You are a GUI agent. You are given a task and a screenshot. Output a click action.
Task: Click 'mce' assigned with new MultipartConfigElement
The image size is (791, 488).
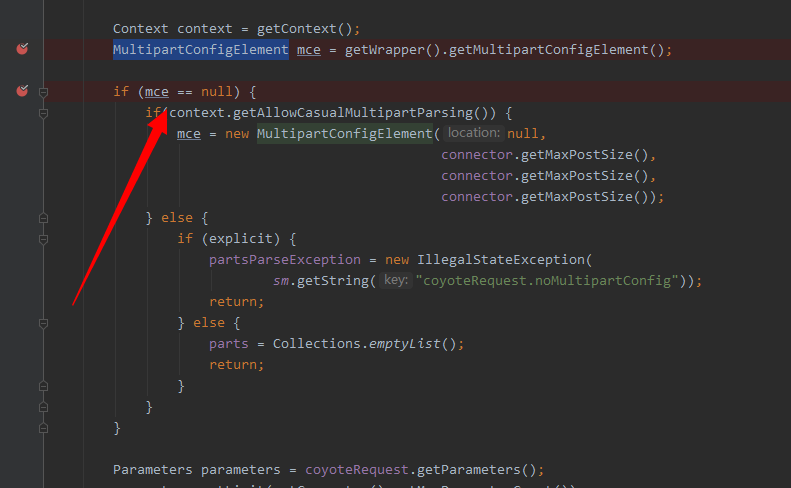[189, 134]
